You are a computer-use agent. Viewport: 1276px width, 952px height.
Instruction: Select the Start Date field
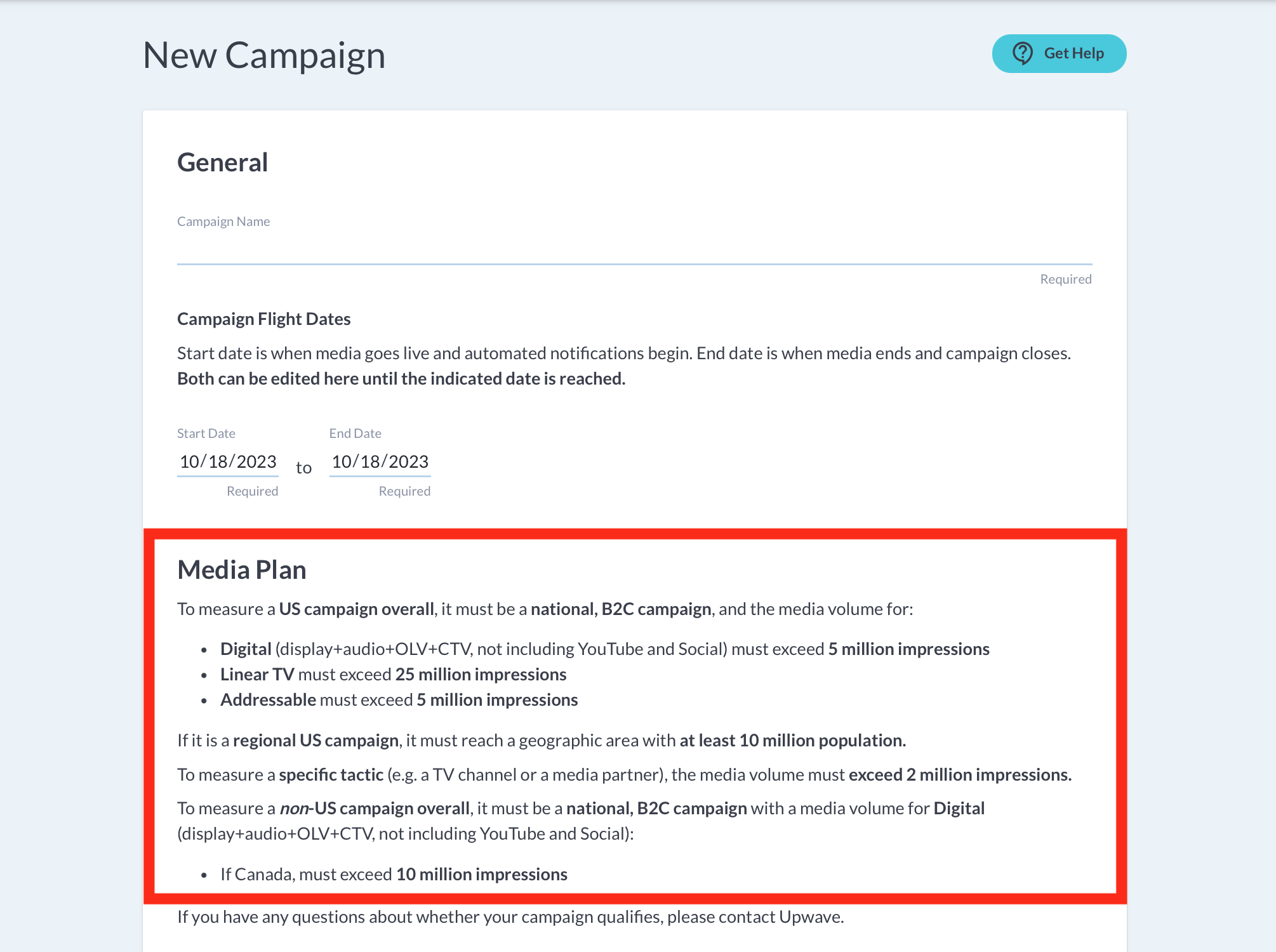(x=227, y=461)
